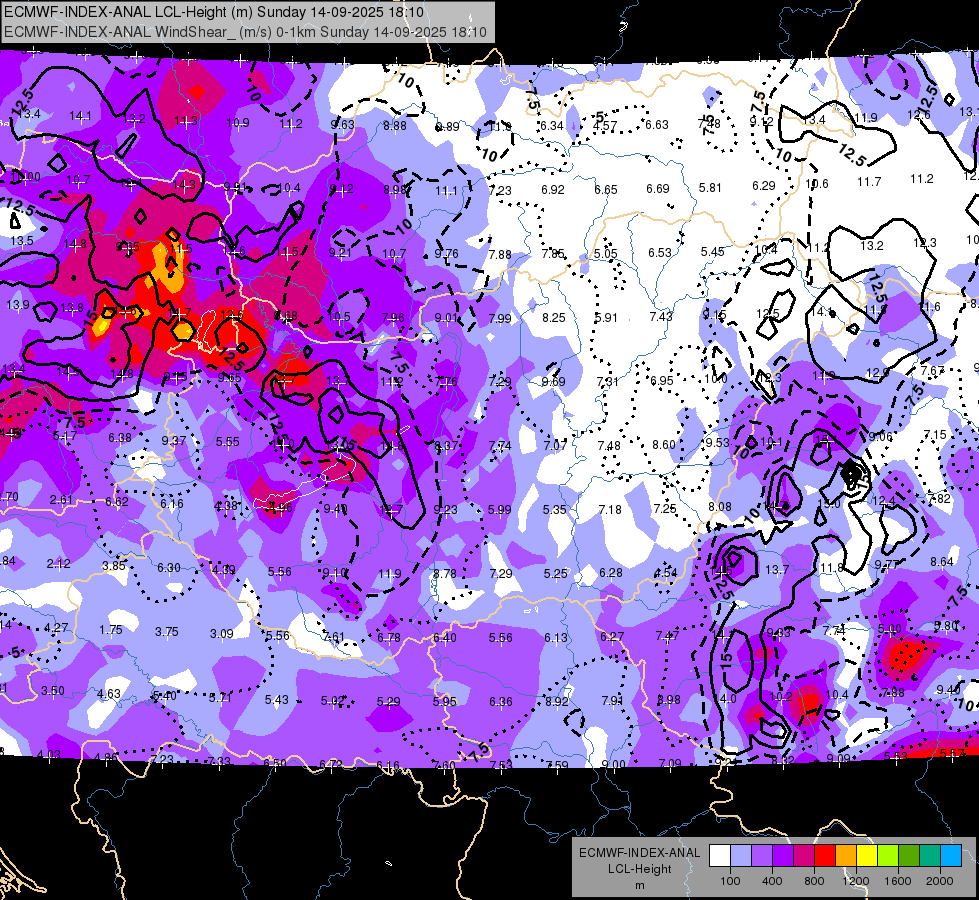The height and width of the screenshot is (900, 979).
Task: Click the medium purple legend swatch before 400
Action: 762,856
